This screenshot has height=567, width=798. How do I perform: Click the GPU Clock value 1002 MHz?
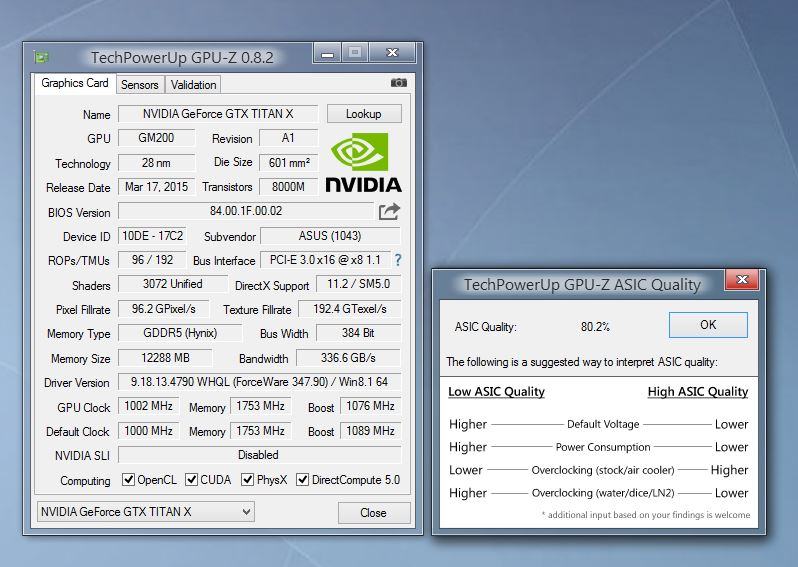[149, 406]
